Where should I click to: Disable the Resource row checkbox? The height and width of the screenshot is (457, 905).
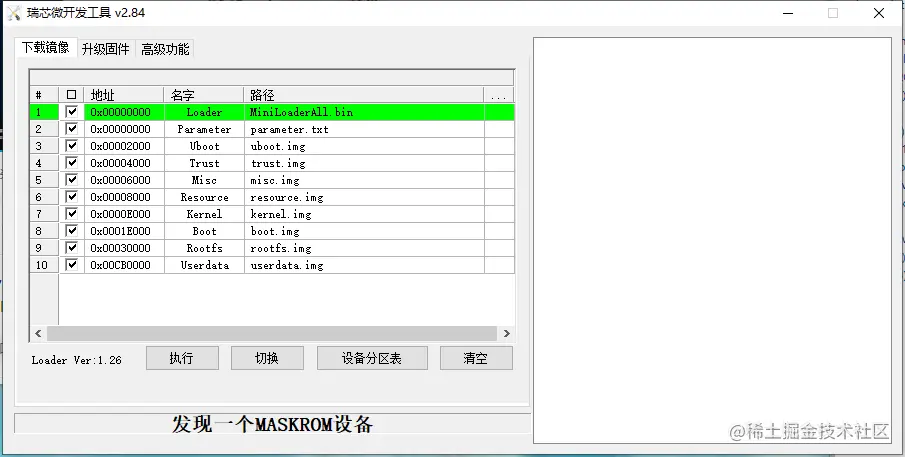(x=72, y=197)
